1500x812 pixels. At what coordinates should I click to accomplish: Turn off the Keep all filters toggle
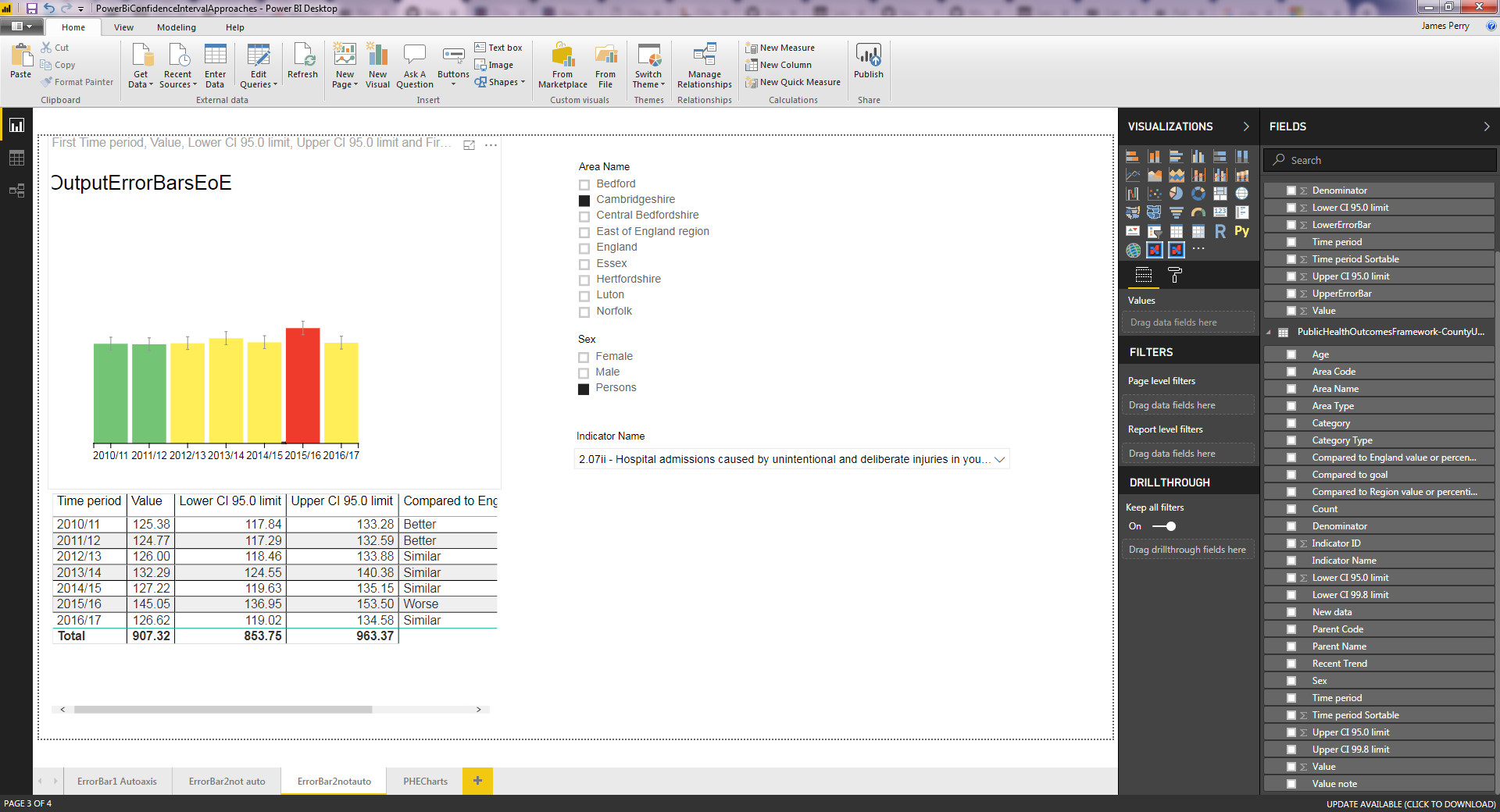[x=1164, y=526]
